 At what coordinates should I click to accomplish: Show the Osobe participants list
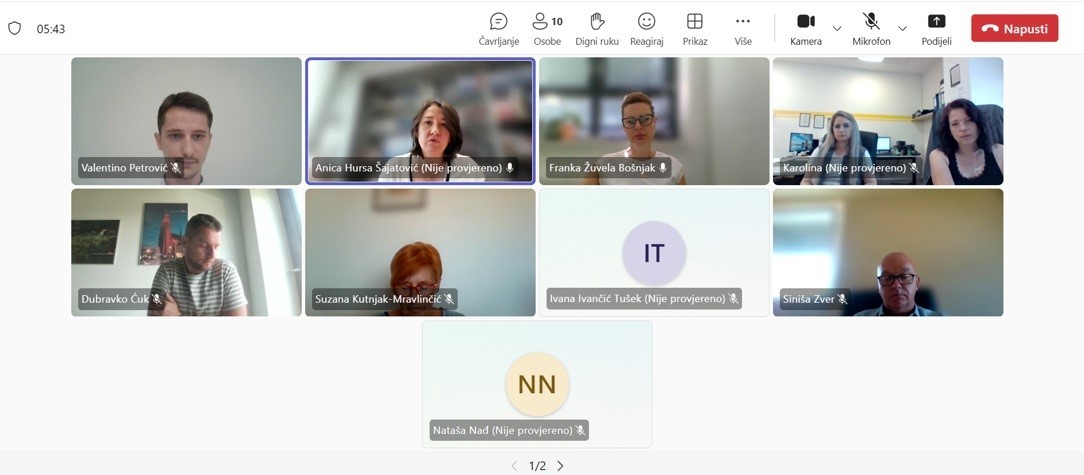coord(546,28)
